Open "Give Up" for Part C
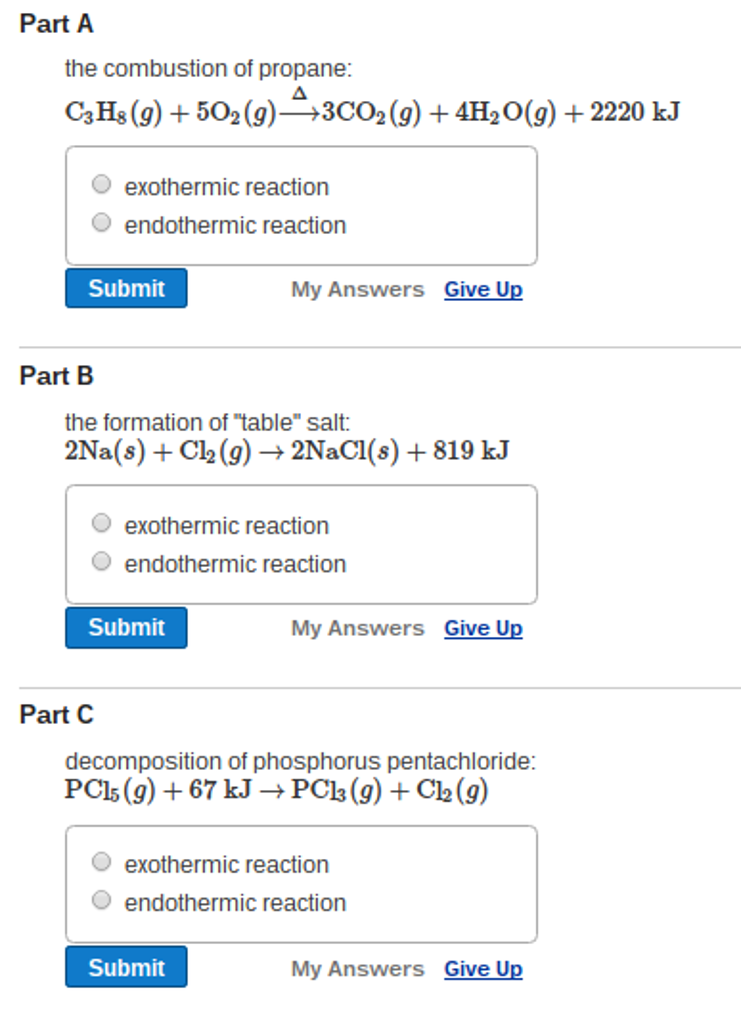Screen dimensions: 741x1024 [x=482, y=968]
